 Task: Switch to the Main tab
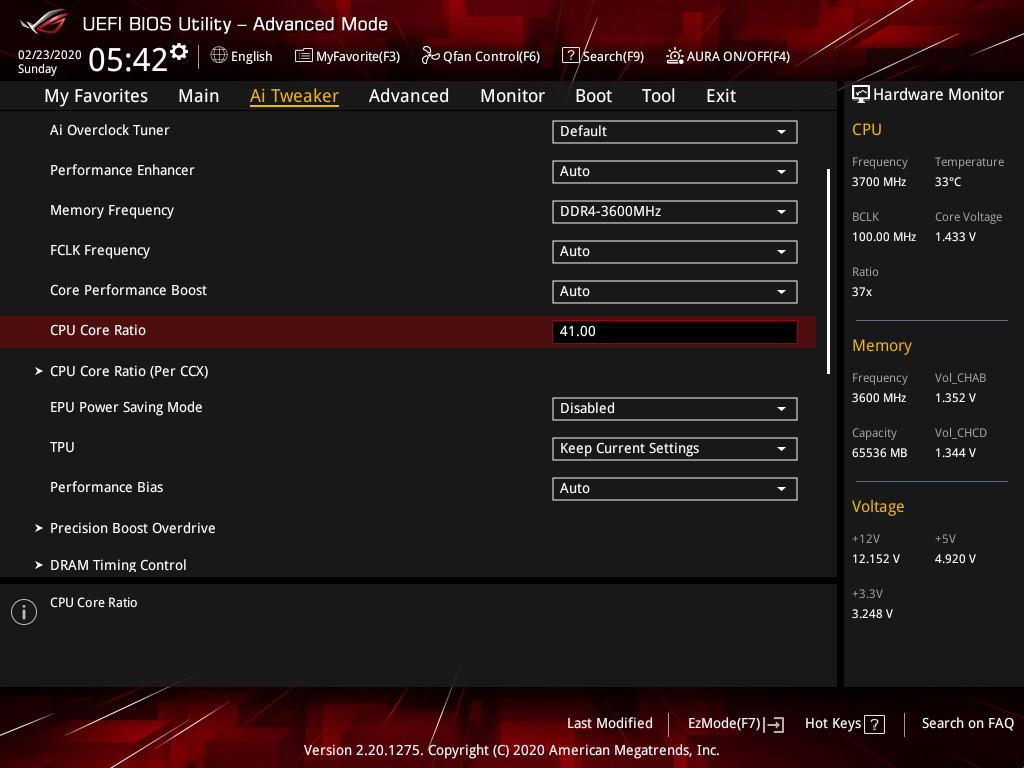pyautogui.click(x=199, y=96)
